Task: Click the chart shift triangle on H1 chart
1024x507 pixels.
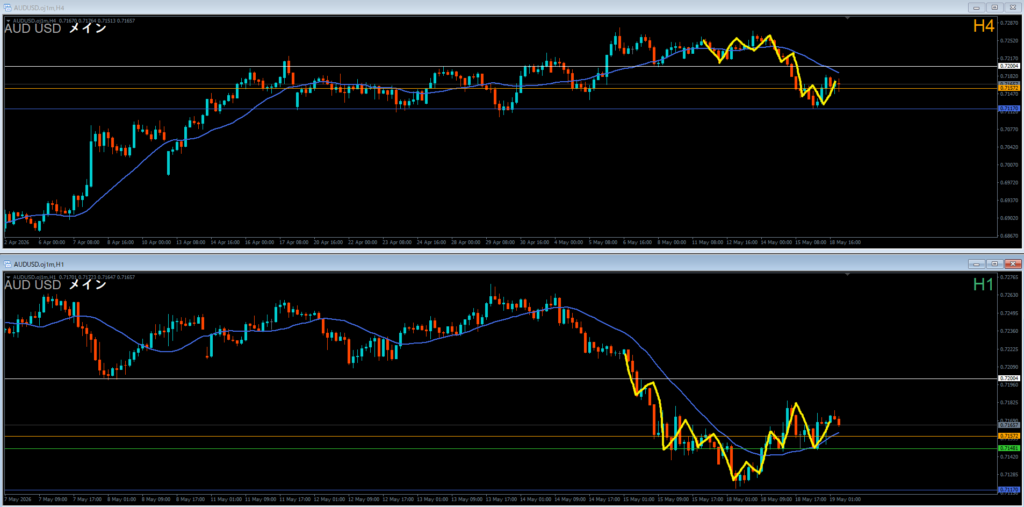Action: 848,276
